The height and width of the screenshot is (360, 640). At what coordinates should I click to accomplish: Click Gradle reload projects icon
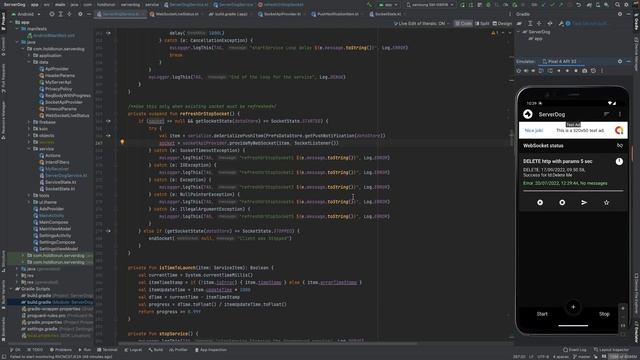click(519, 23)
